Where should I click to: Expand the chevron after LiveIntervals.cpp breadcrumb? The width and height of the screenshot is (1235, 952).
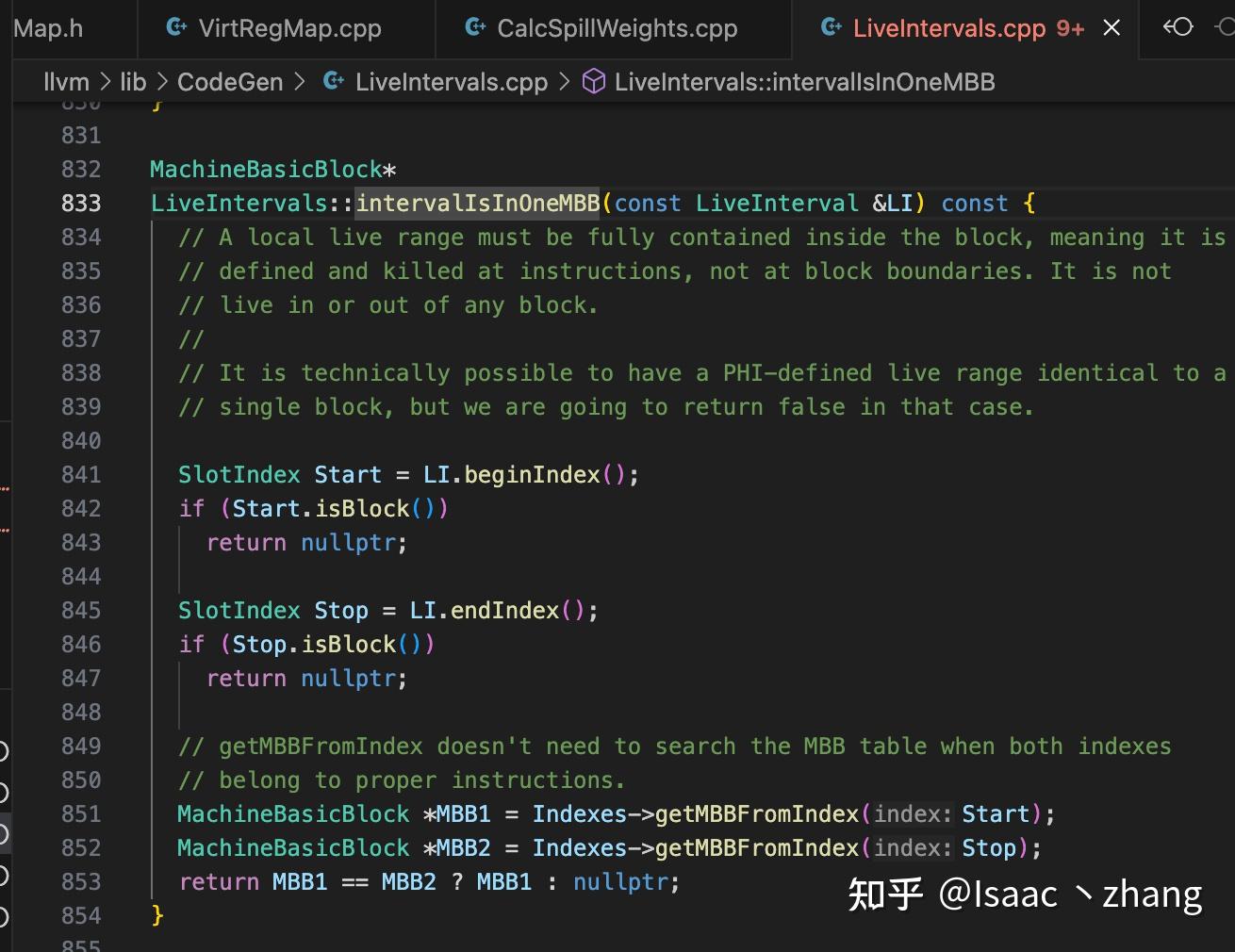[x=565, y=82]
